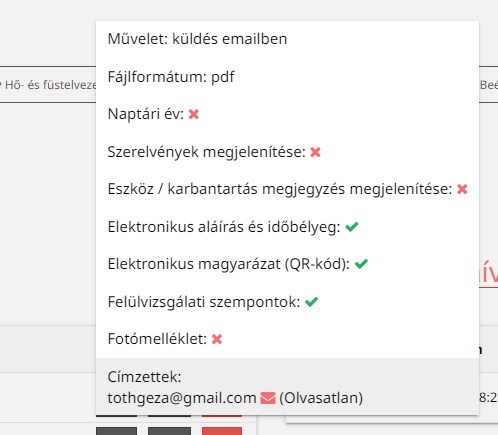
Task: Click the red X beside Fotómelléklet
Action: tap(217, 339)
